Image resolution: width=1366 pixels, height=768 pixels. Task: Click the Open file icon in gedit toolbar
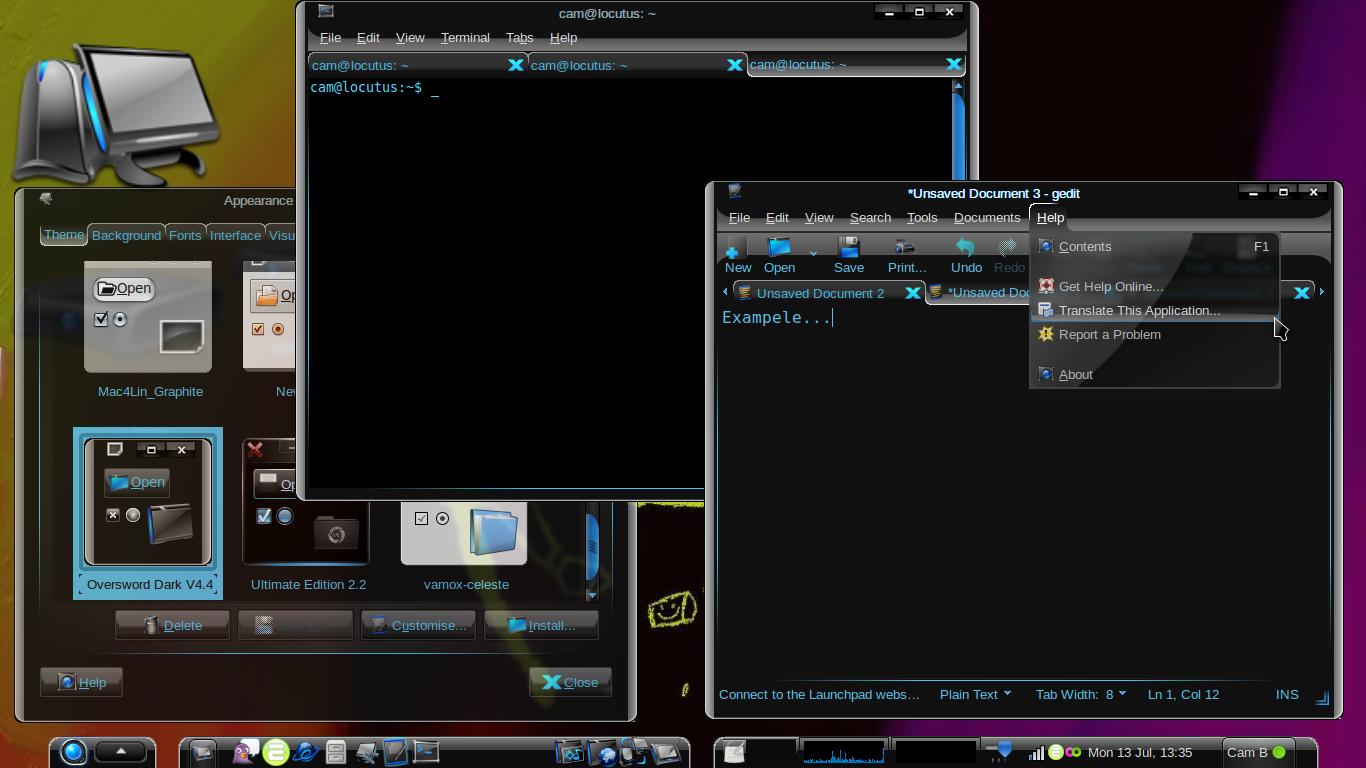(x=779, y=247)
